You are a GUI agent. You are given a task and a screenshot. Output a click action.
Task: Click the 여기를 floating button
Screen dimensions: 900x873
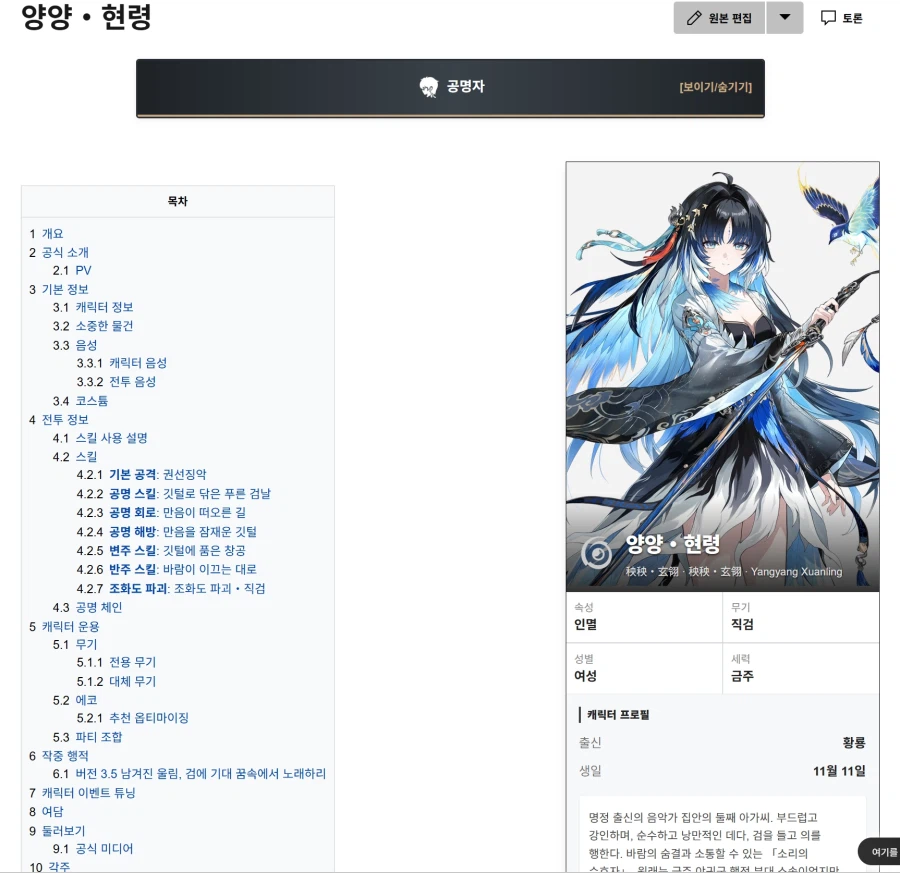pos(879,852)
